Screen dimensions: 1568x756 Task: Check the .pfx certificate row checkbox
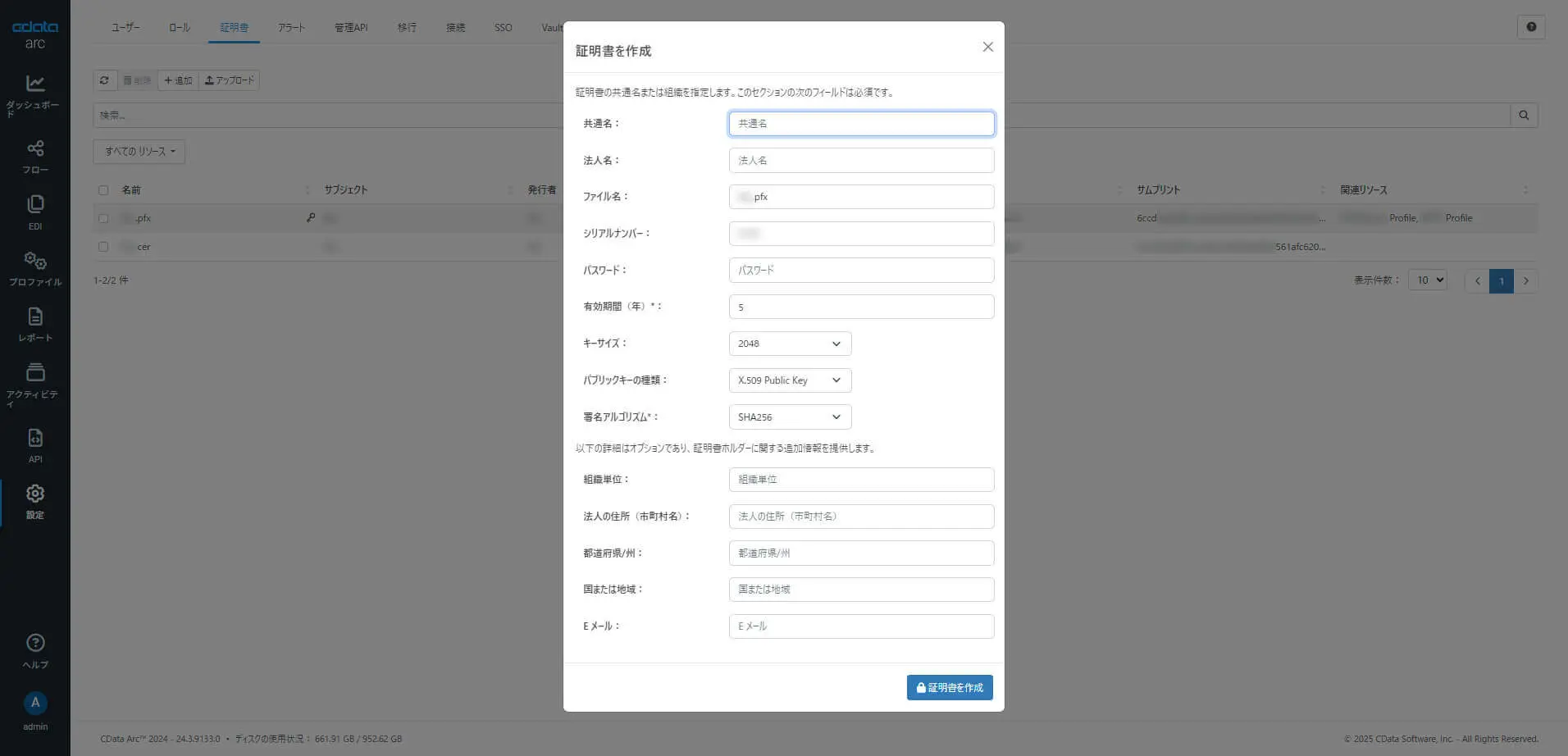coord(103,218)
